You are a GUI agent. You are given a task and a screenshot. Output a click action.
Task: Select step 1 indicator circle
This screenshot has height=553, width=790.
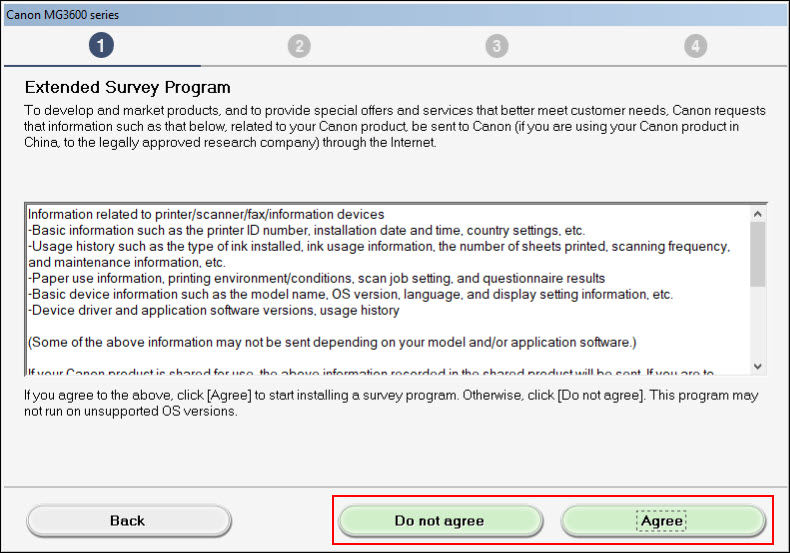pos(101,46)
